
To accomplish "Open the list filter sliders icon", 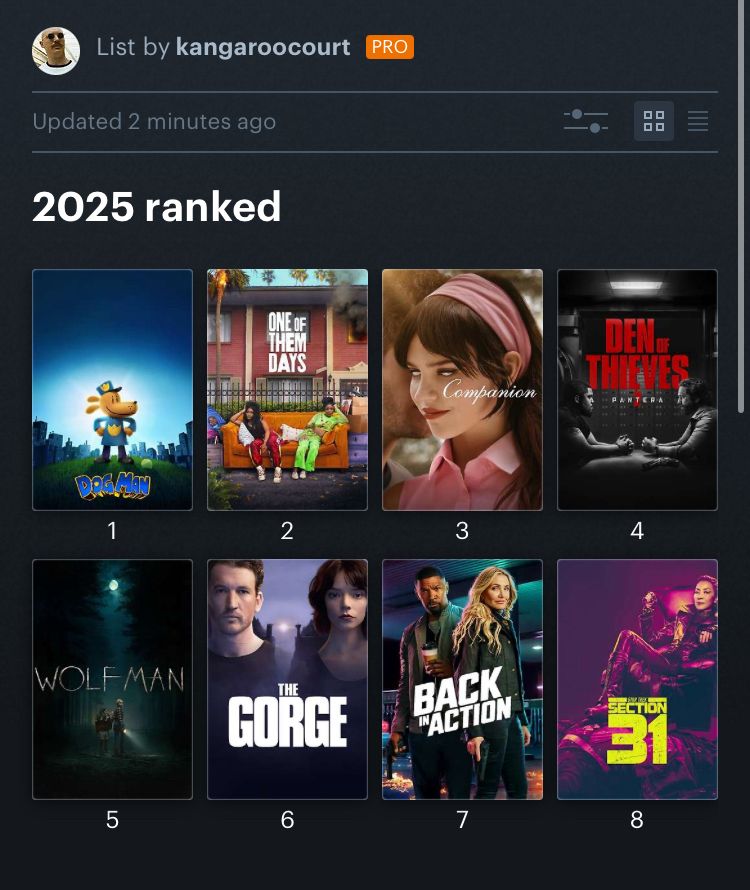I will pyautogui.click(x=585, y=121).
